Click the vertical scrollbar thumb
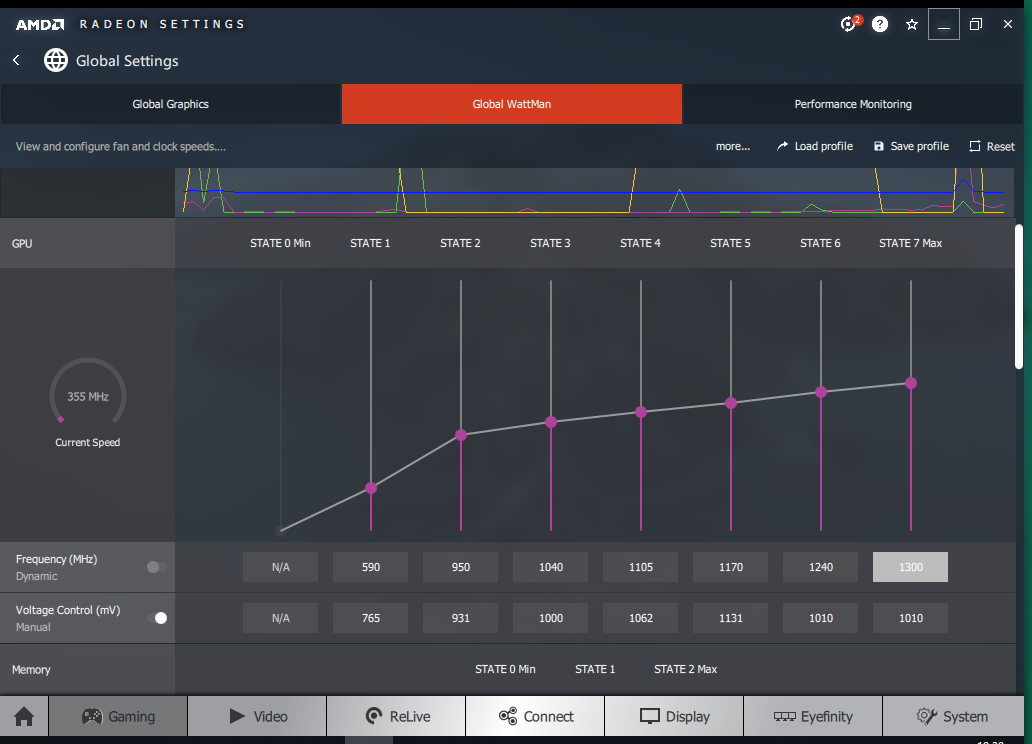1032x744 pixels. pyautogui.click(x=1019, y=296)
